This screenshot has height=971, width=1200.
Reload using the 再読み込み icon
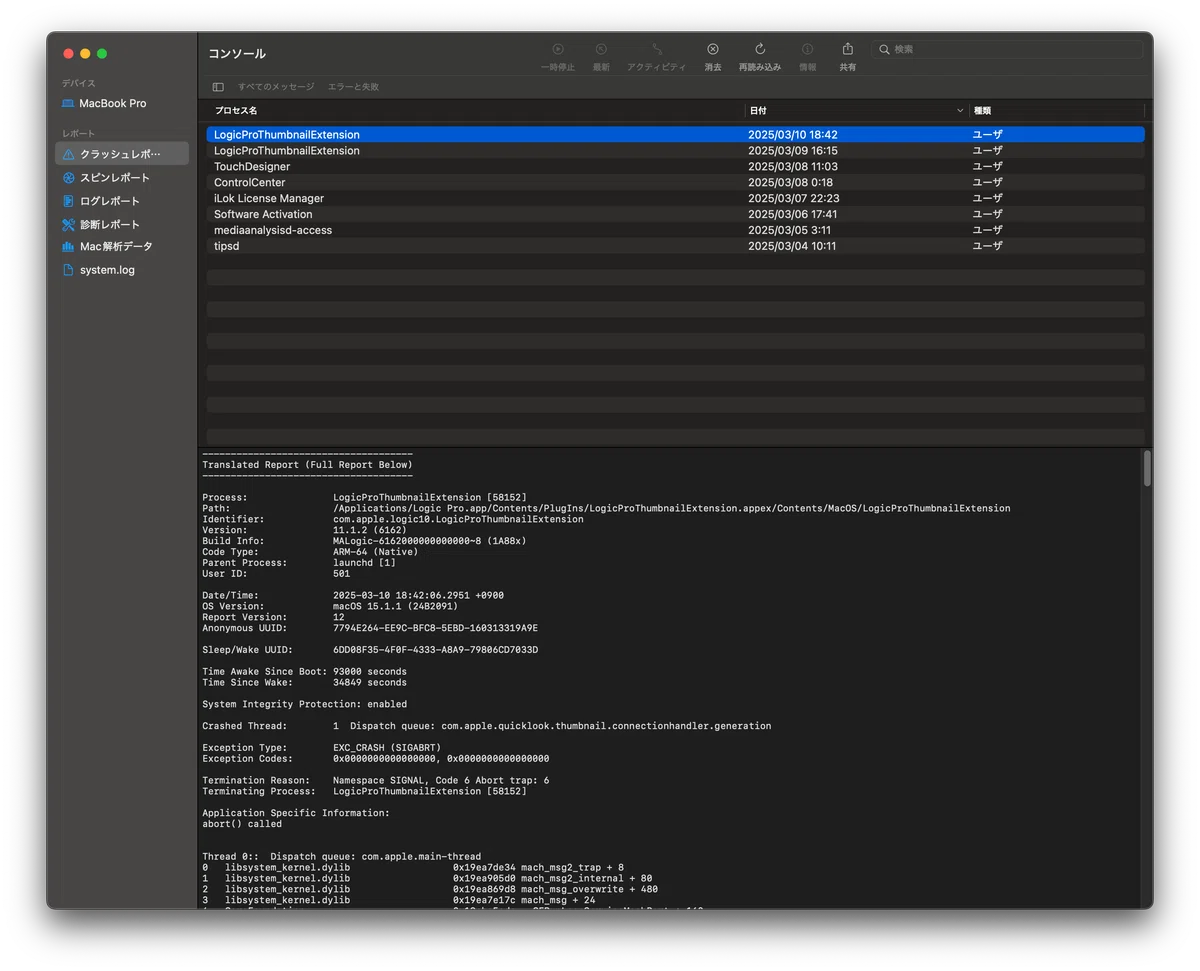(760, 49)
